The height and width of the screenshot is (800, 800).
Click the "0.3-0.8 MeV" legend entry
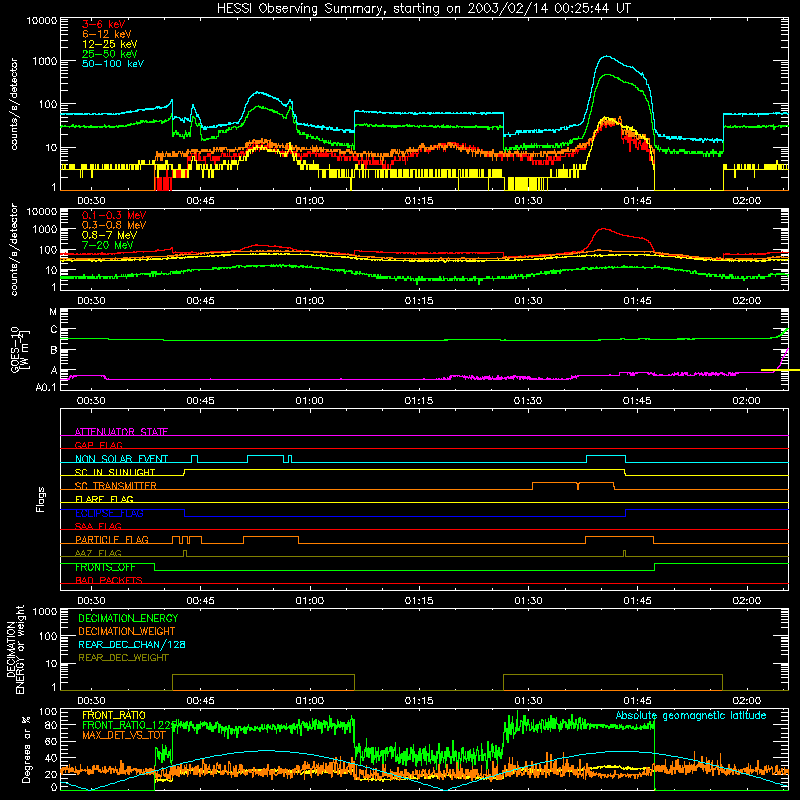(114, 225)
